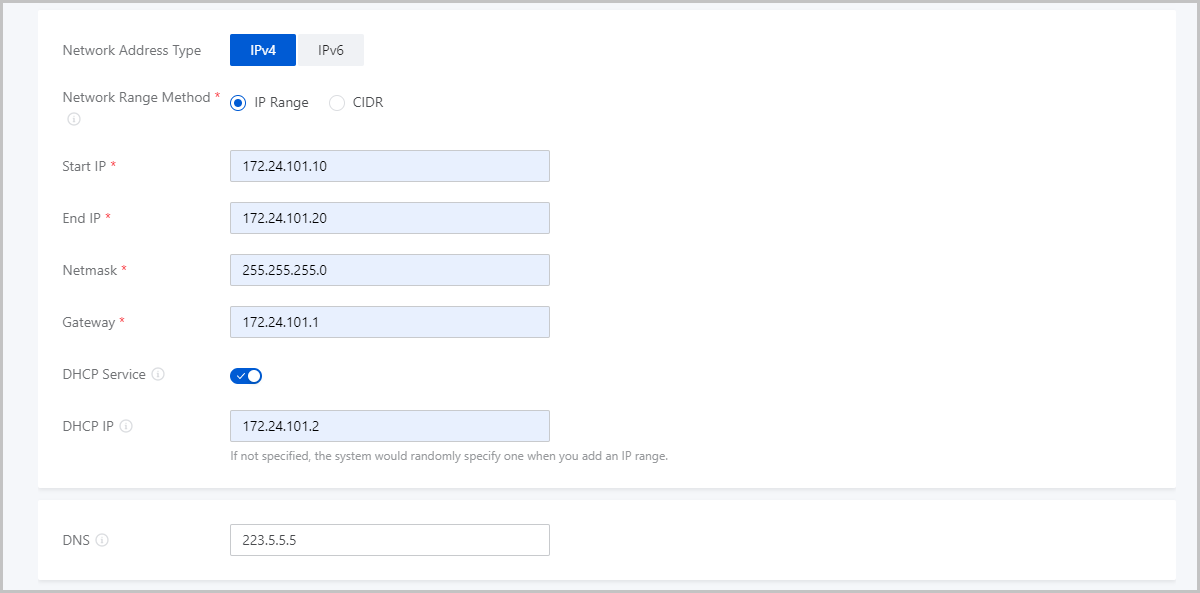Click into the End IP field
1200x593 pixels.
pos(390,218)
